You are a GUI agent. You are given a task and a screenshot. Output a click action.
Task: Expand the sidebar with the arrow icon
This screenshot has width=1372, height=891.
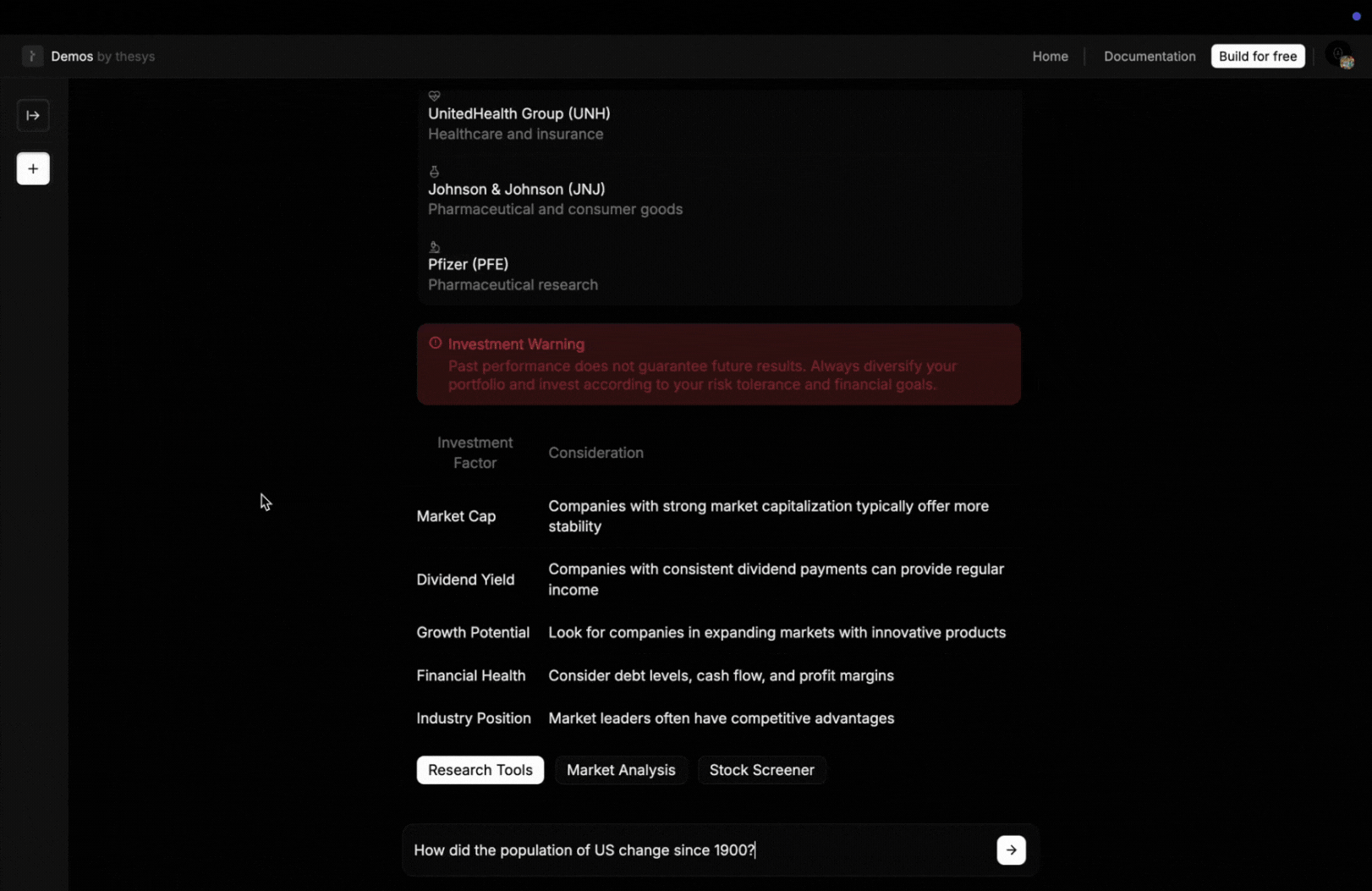coord(33,115)
